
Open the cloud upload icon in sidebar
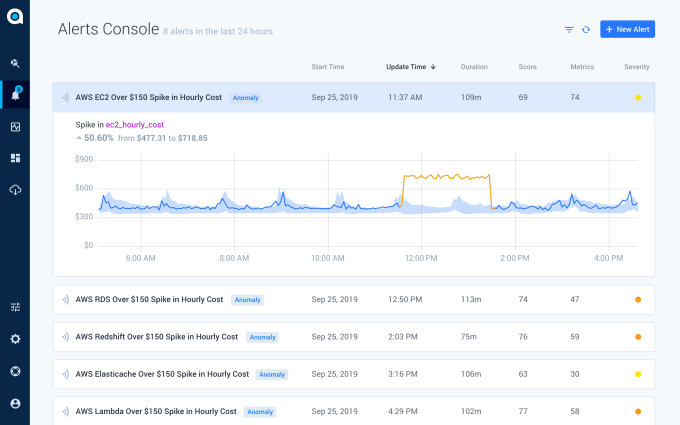[15, 190]
